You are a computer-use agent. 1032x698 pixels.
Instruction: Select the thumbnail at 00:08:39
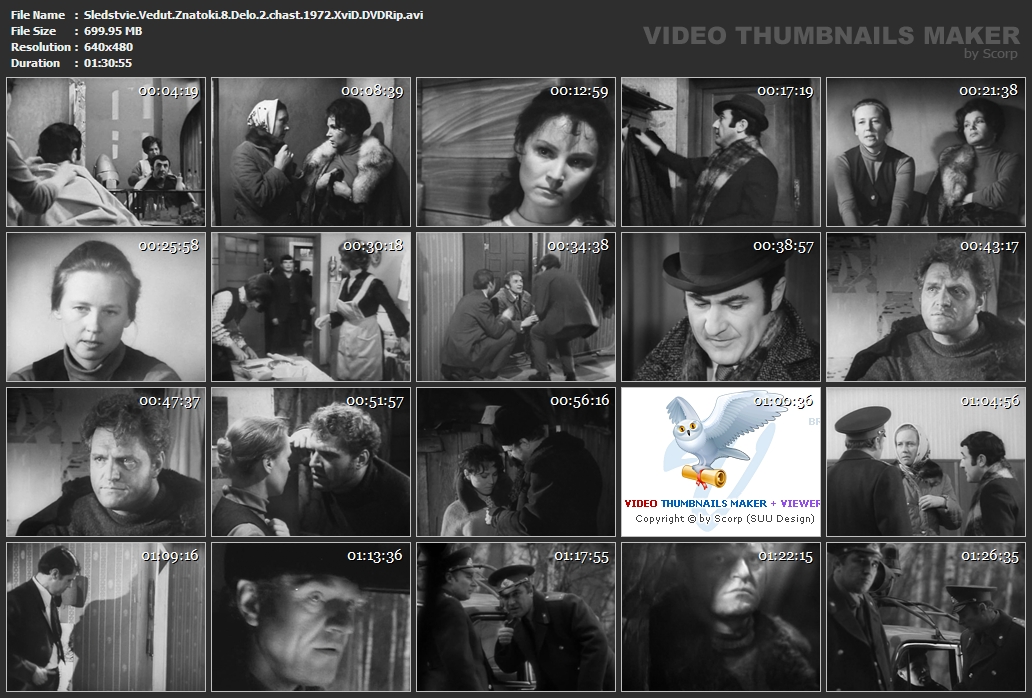pyautogui.click(x=311, y=152)
